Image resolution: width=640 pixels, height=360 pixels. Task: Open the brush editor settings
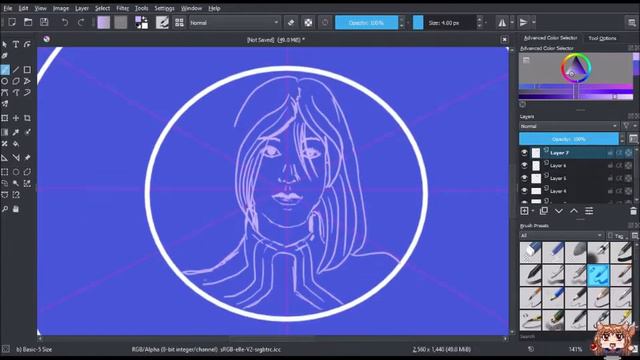point(162,22)
